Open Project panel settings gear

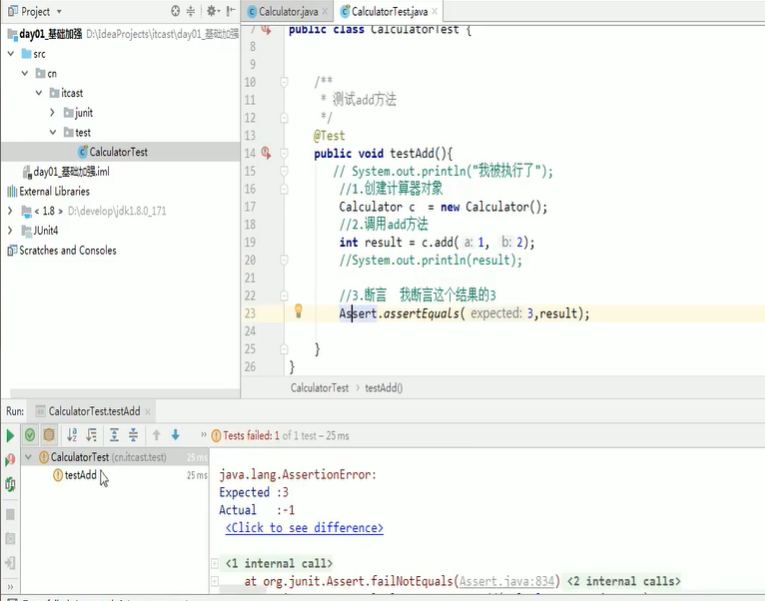pos(213,11)
